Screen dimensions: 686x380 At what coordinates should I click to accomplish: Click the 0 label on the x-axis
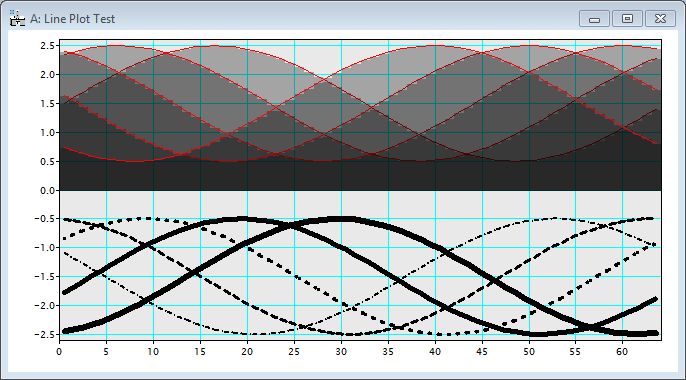point(59,352)
